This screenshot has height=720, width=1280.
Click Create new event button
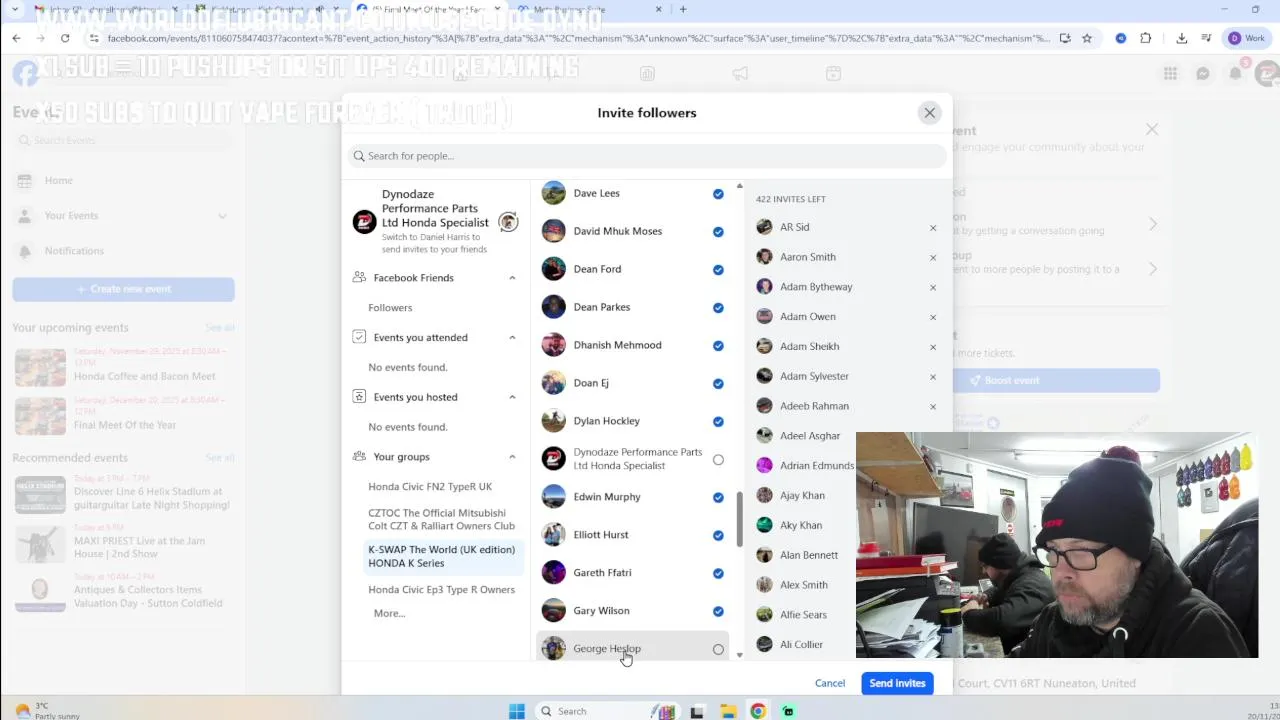(x=123, y=289)
